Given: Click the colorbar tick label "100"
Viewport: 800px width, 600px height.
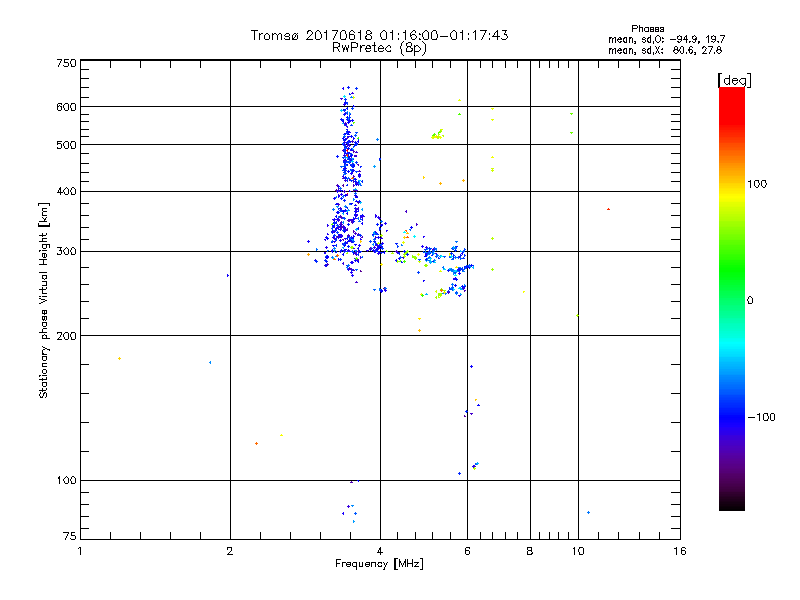Looking at the screenshot, I should [x=757, y=184].
